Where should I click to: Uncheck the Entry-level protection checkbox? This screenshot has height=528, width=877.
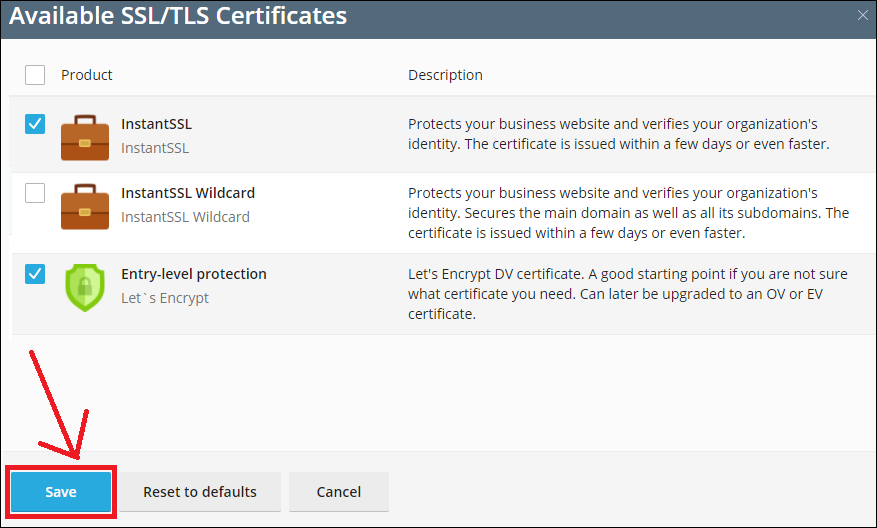click(35, 274)
